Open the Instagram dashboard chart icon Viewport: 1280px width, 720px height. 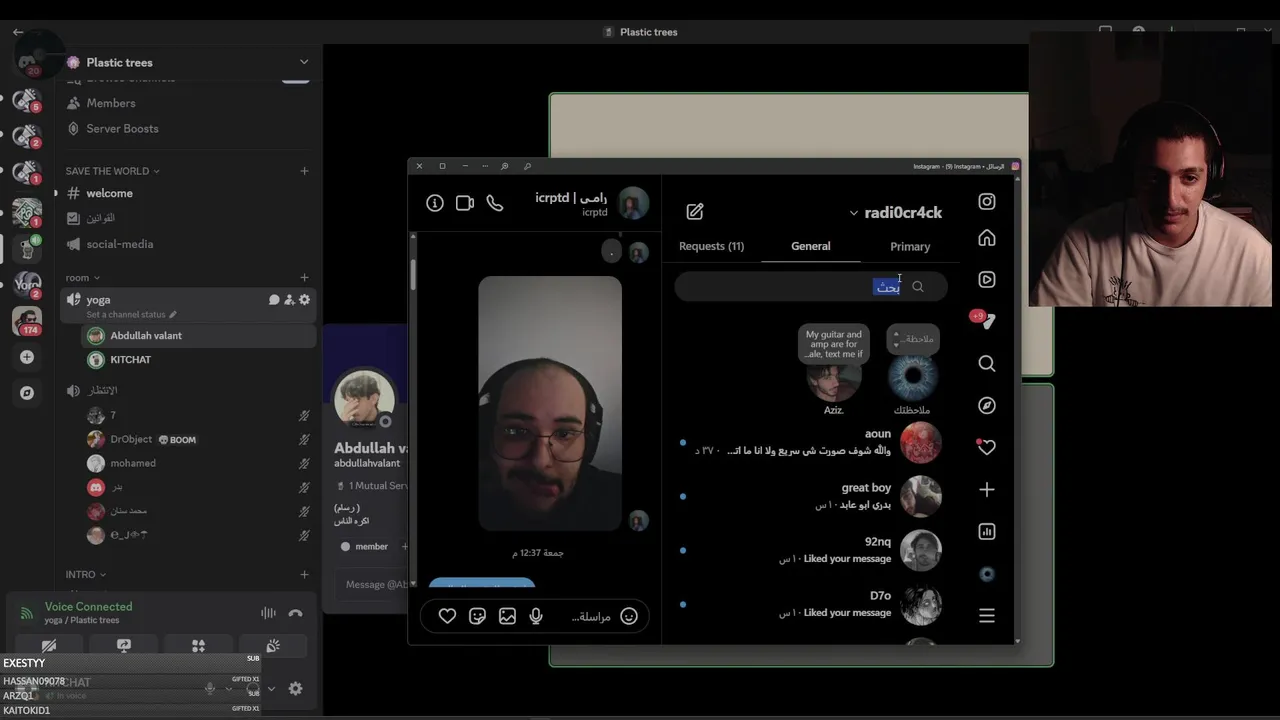click(x=987, y=531)
